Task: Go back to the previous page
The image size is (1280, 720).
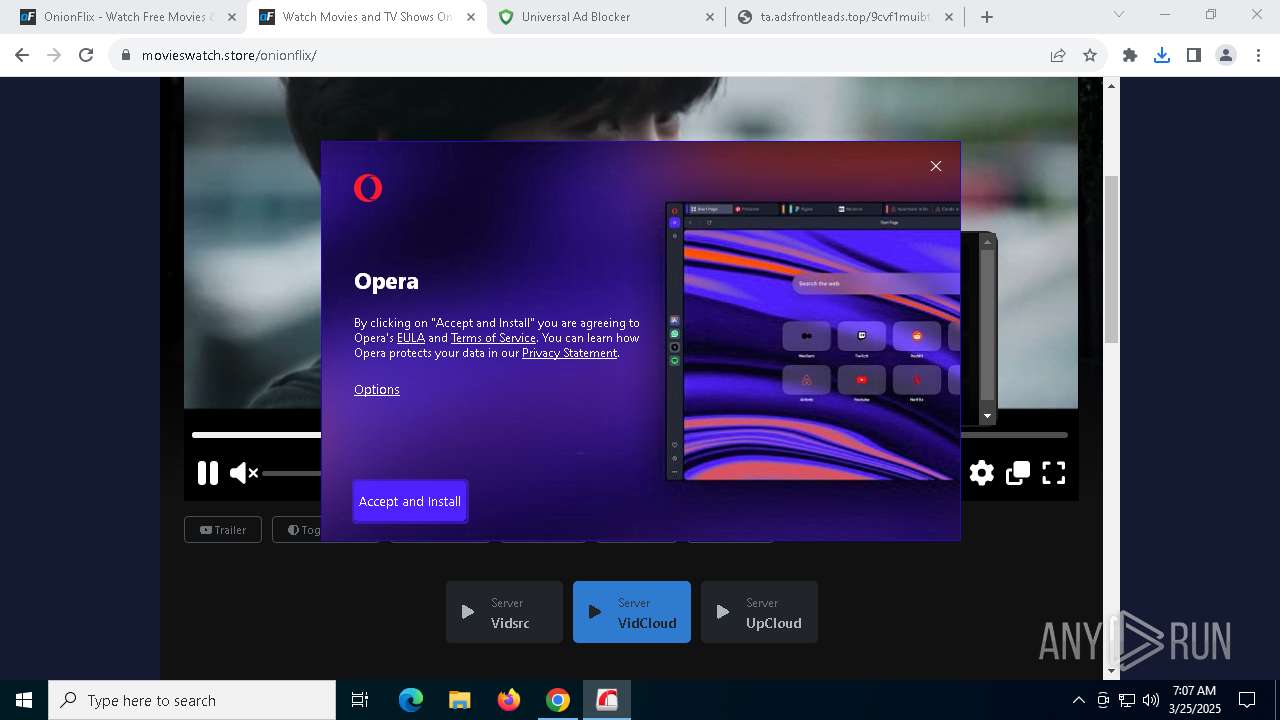Action: click(x=22, y=55)
